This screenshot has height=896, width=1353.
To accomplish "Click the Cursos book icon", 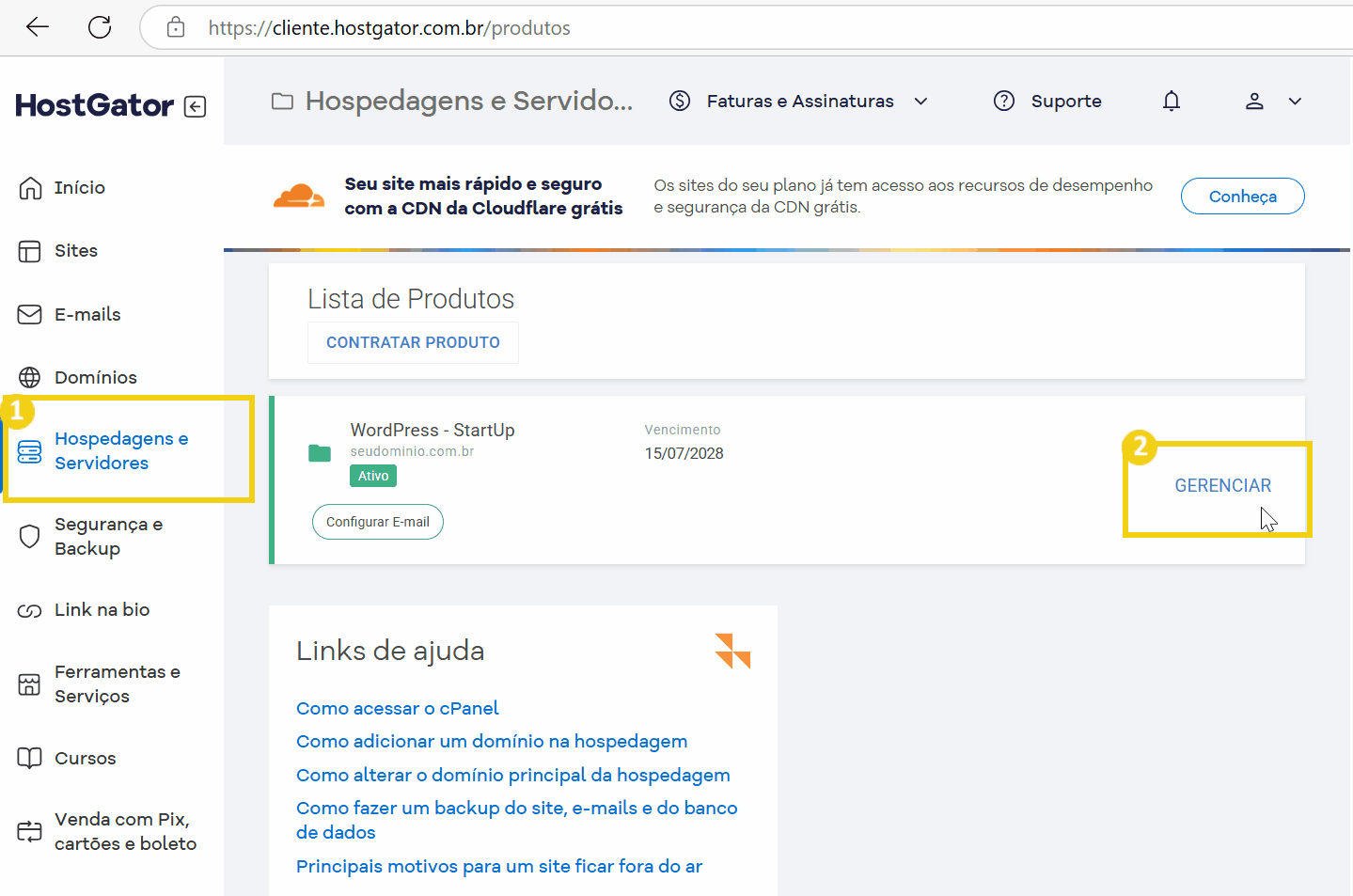I will tap(30, 758).
